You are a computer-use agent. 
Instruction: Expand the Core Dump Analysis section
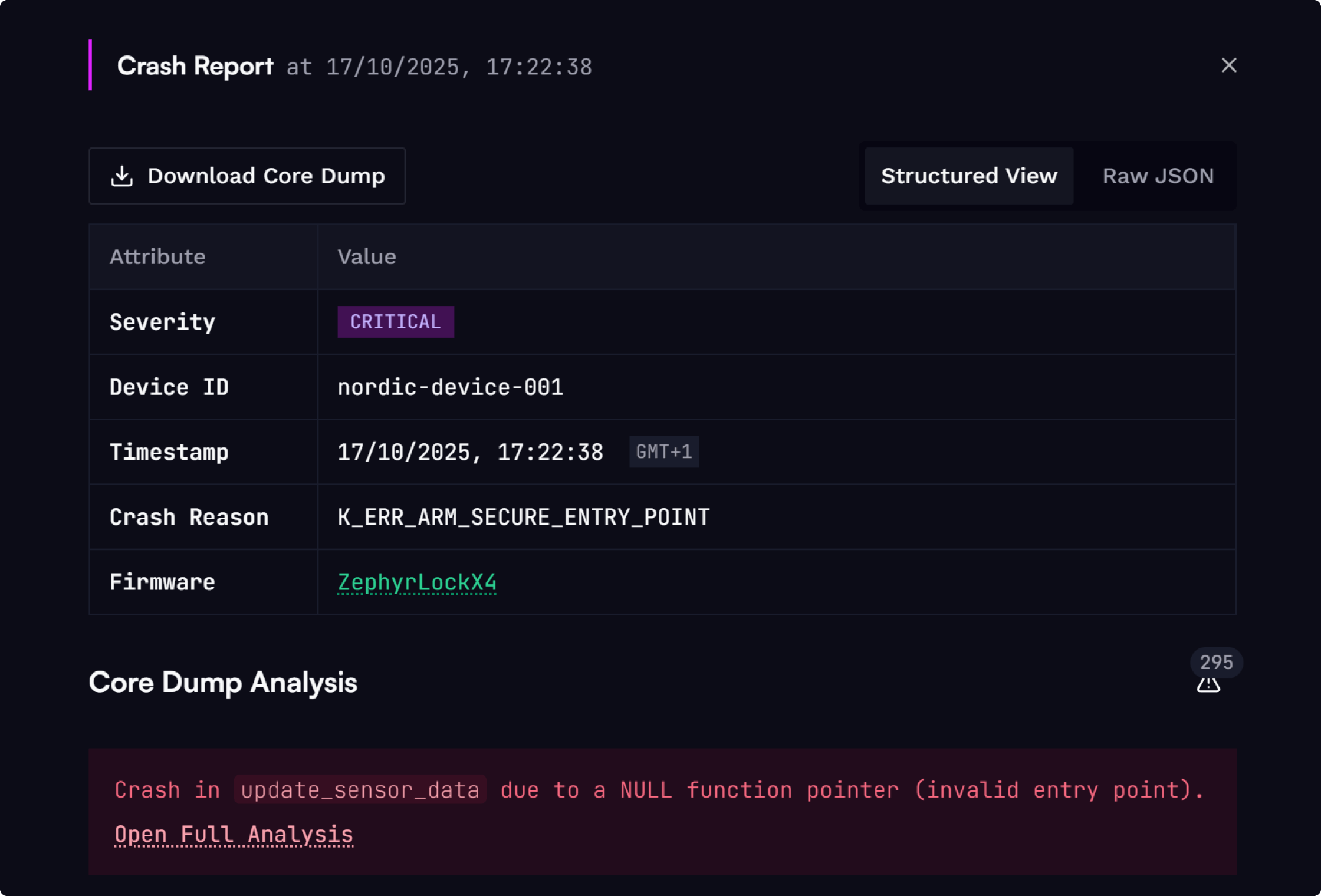coord(223,683)
